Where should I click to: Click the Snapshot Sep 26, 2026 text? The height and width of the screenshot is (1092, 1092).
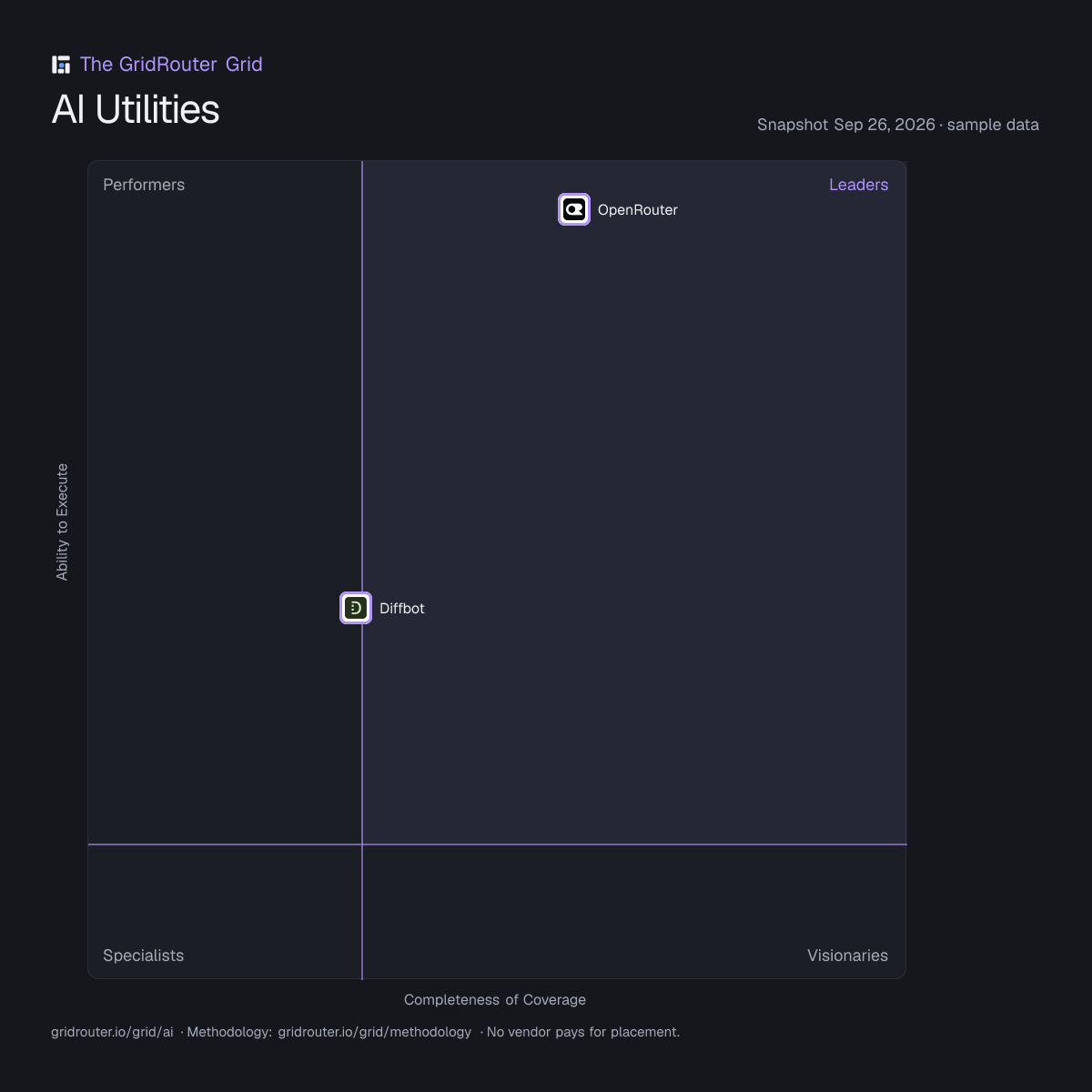tap(846, 125)
